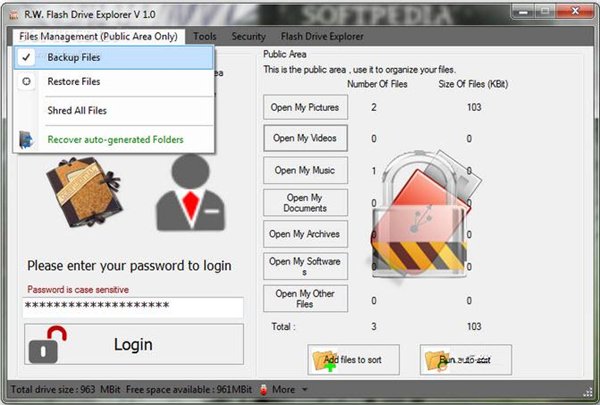Click the total file count 3
This screenshot has width=600, height=405.
coord(374,327)
